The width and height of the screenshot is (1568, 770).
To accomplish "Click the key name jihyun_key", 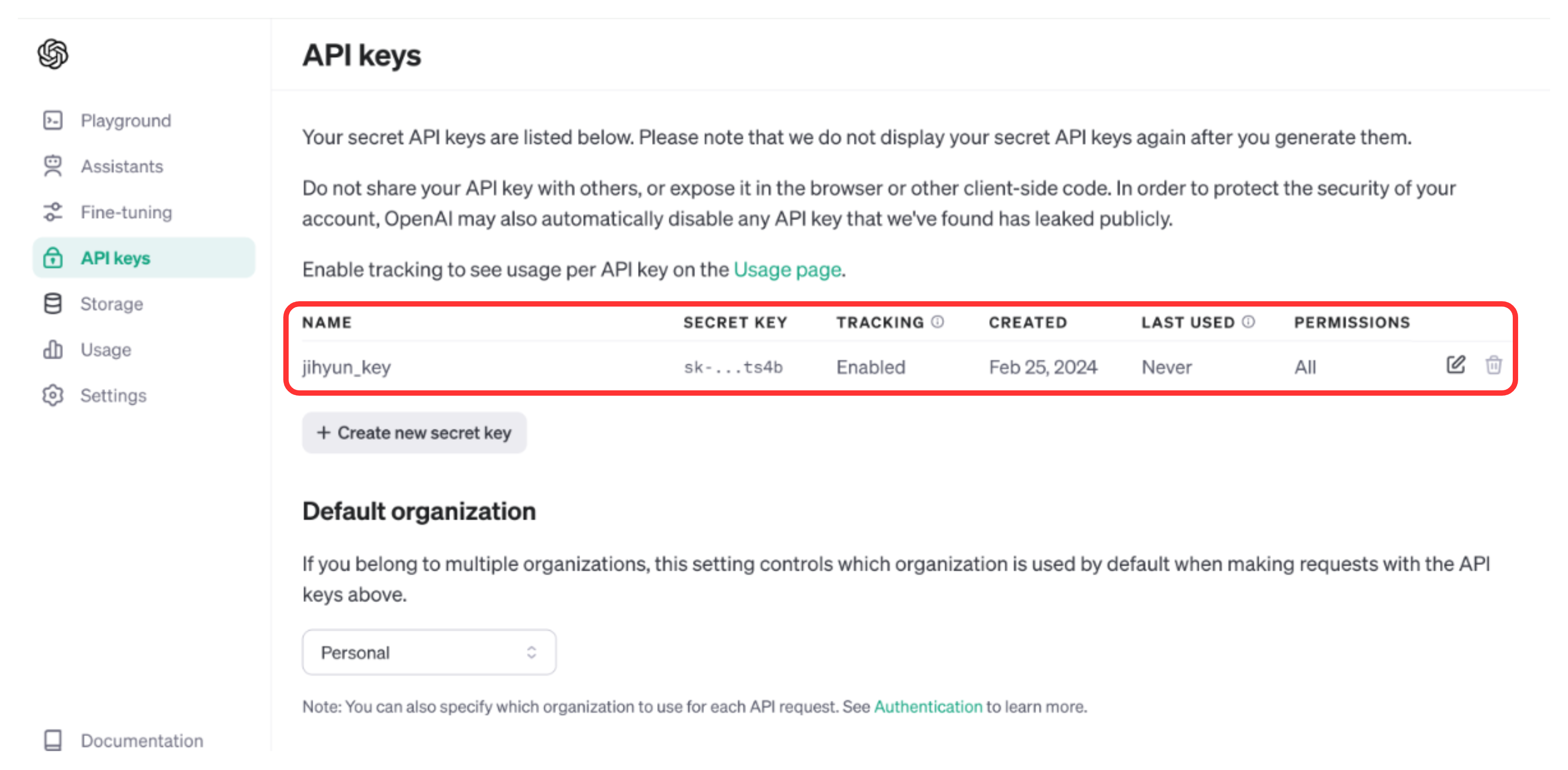I will pyautogui.click(x=347, y=367).
